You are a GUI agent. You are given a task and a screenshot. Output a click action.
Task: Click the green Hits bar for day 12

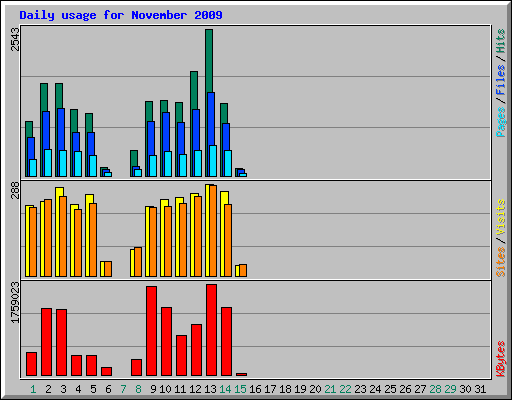click(194, 90)
